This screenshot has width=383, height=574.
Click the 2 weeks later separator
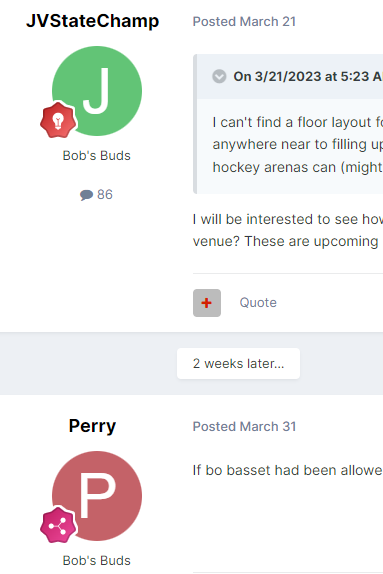(238, 364)
